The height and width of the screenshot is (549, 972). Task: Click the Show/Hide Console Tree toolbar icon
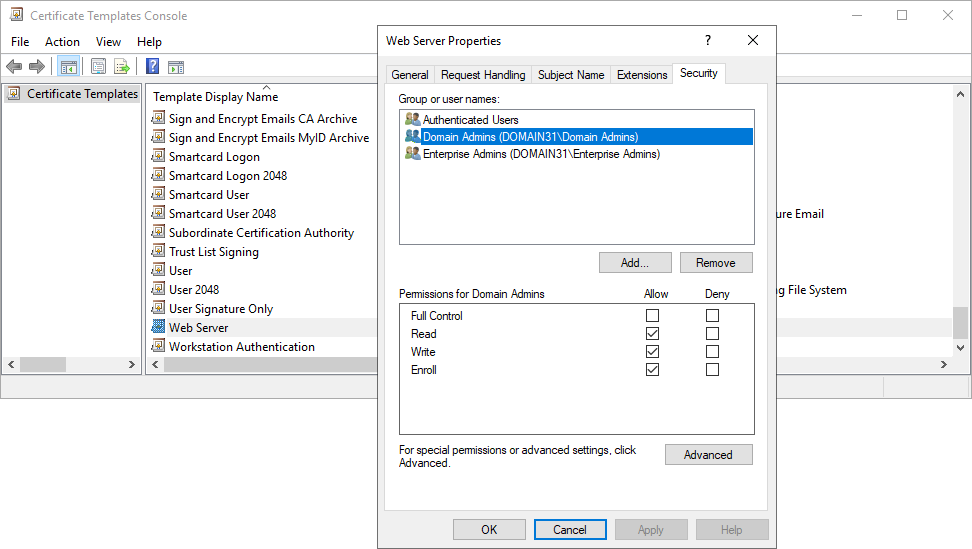coord(69,67)
